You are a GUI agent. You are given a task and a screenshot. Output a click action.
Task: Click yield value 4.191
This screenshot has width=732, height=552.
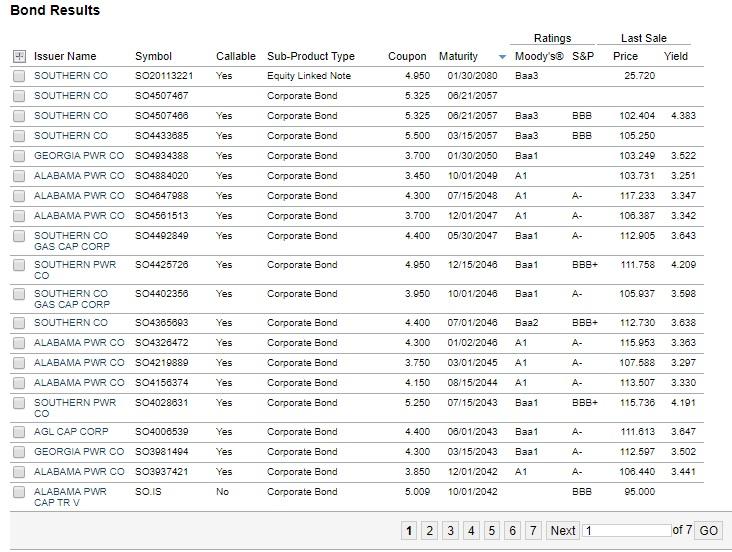pyautogui.click(x=683, y=403)
